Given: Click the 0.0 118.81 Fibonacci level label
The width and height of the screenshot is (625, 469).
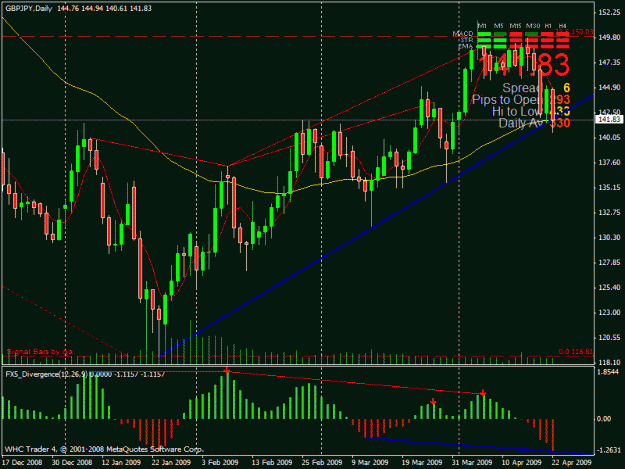Looking at the screenshot, I should point(576,351).
